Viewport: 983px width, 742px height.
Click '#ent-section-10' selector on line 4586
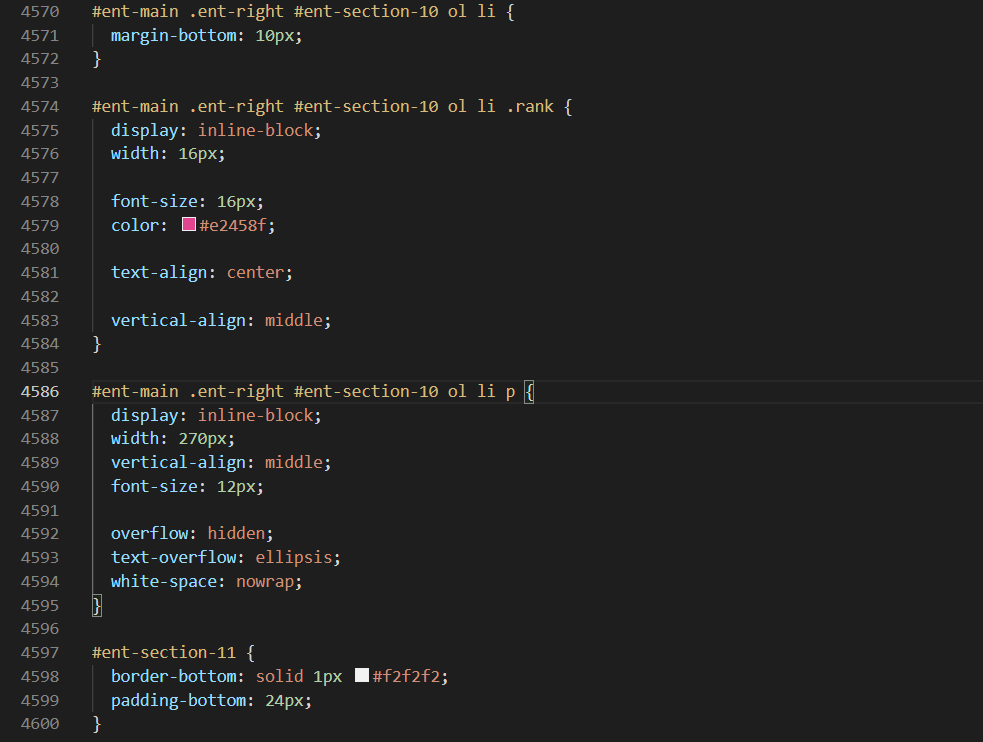pos(366,392)
